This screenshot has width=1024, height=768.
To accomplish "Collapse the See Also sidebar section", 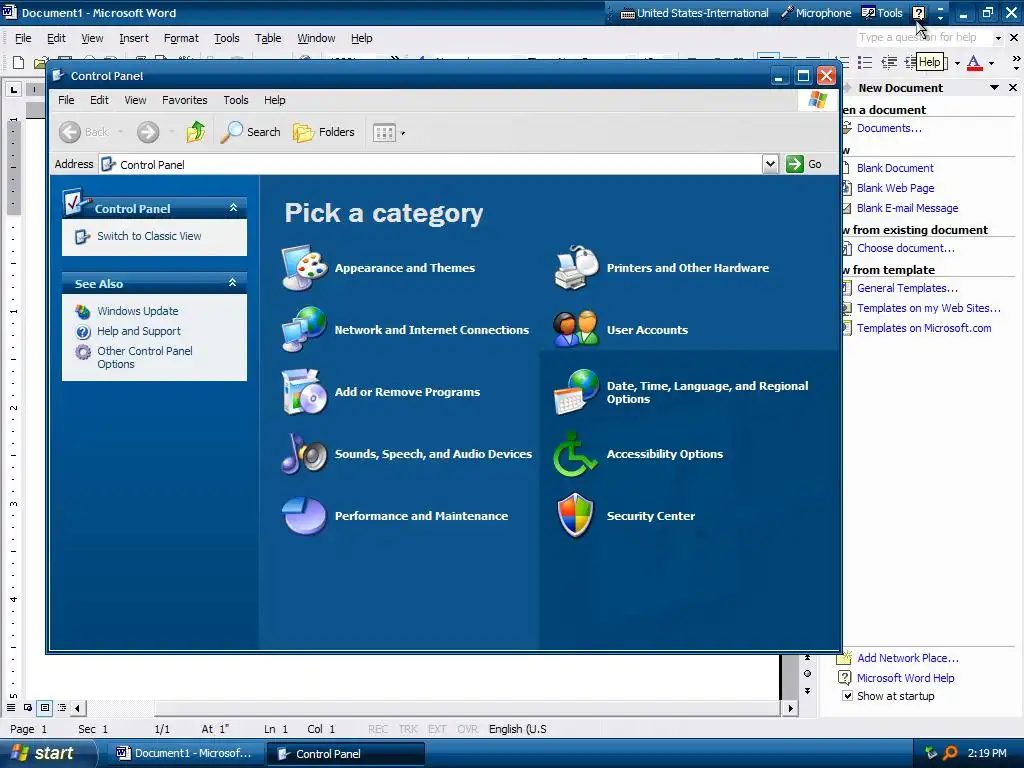I will 232,283.
